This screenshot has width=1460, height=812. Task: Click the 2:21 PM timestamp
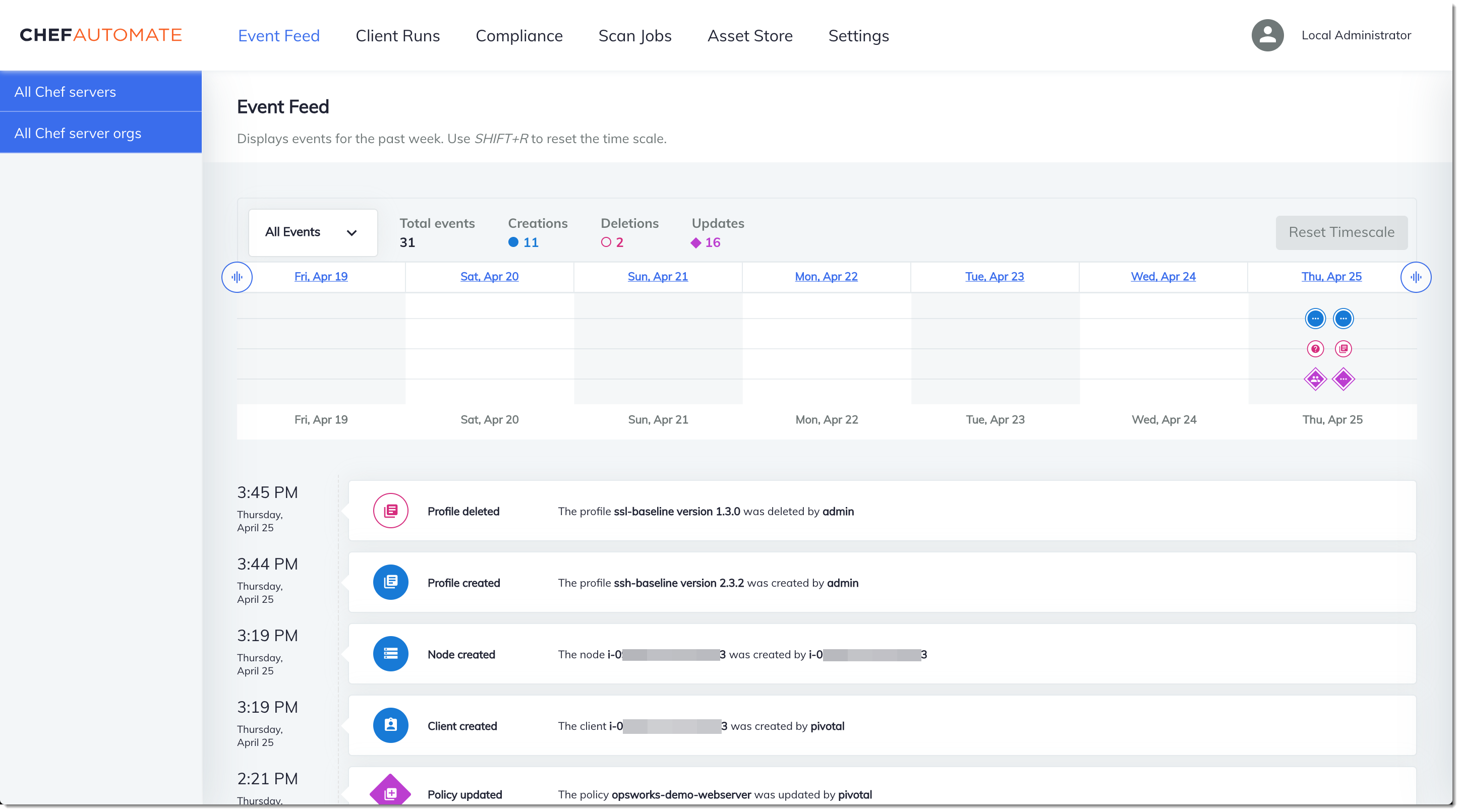point(267,779)
